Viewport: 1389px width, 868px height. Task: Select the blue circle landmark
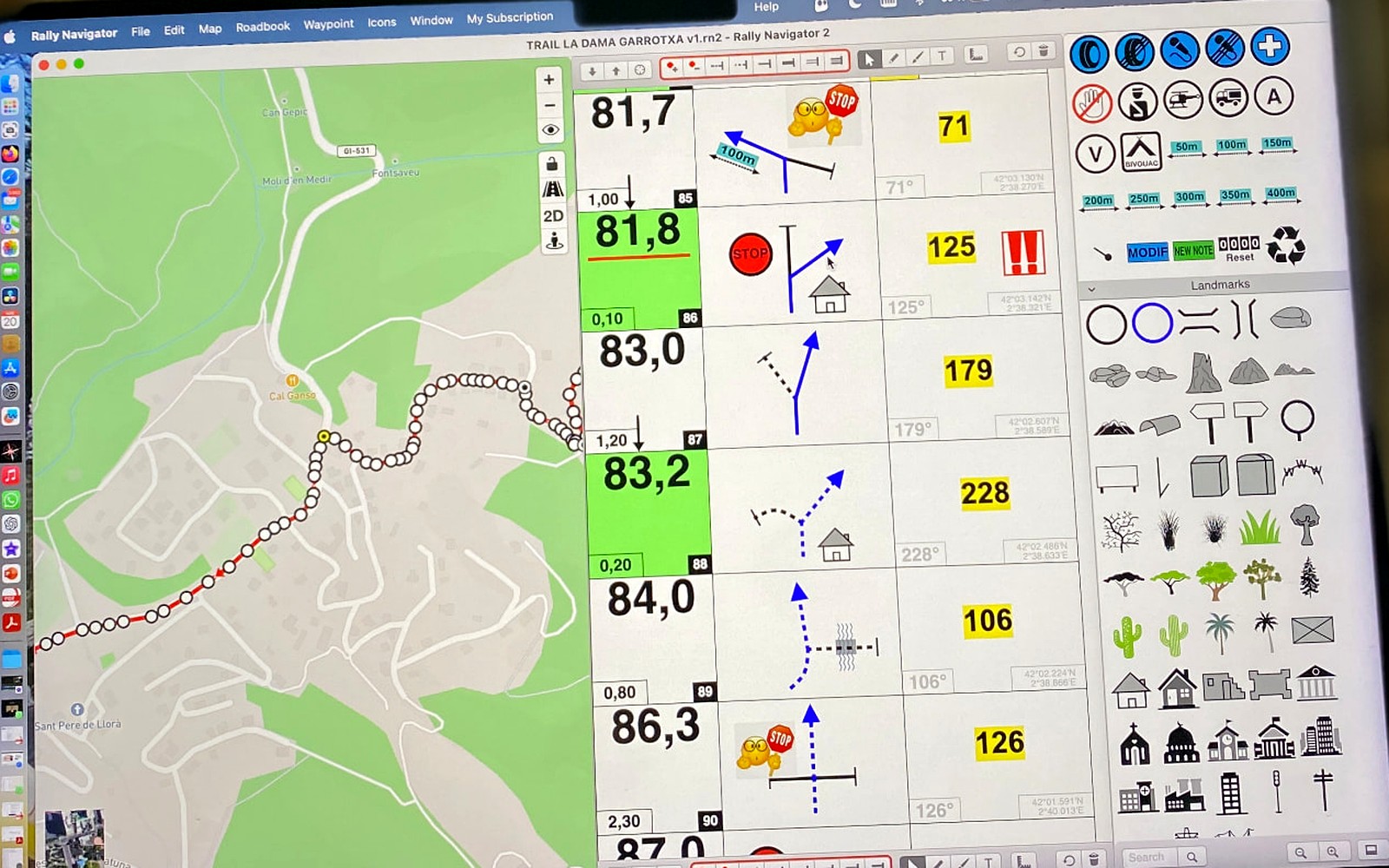(x=1152, y=323)
